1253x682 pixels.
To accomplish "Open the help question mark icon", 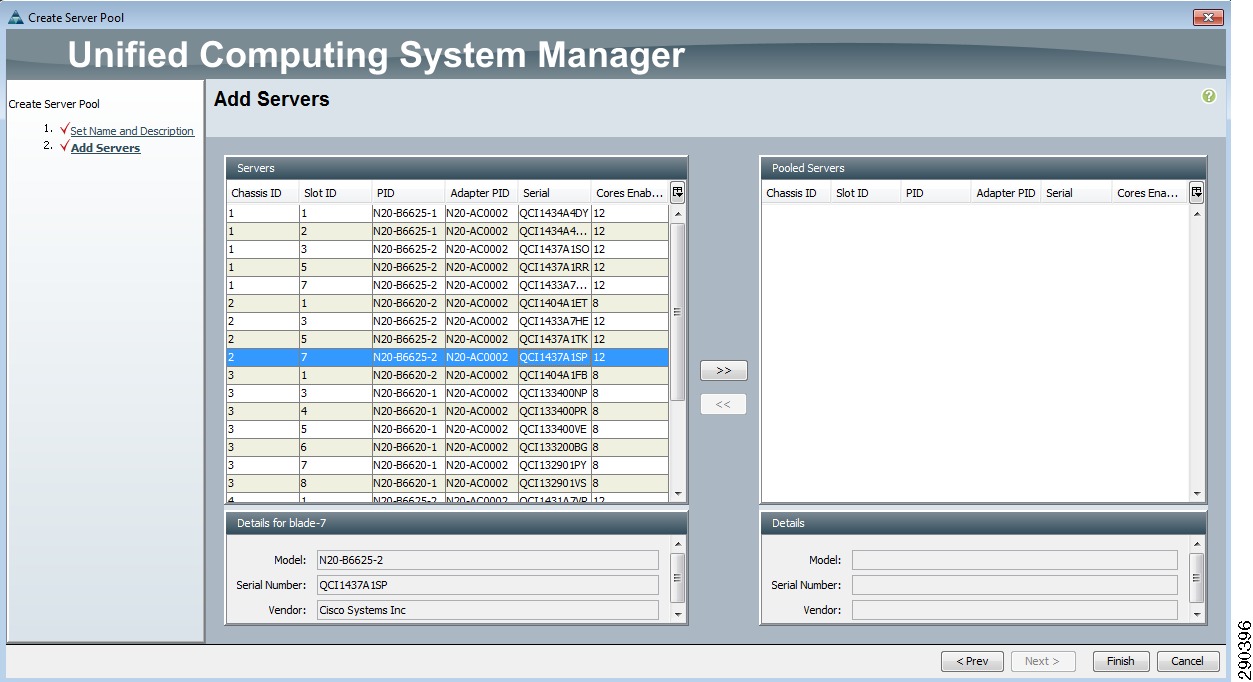I will 1209,96.
